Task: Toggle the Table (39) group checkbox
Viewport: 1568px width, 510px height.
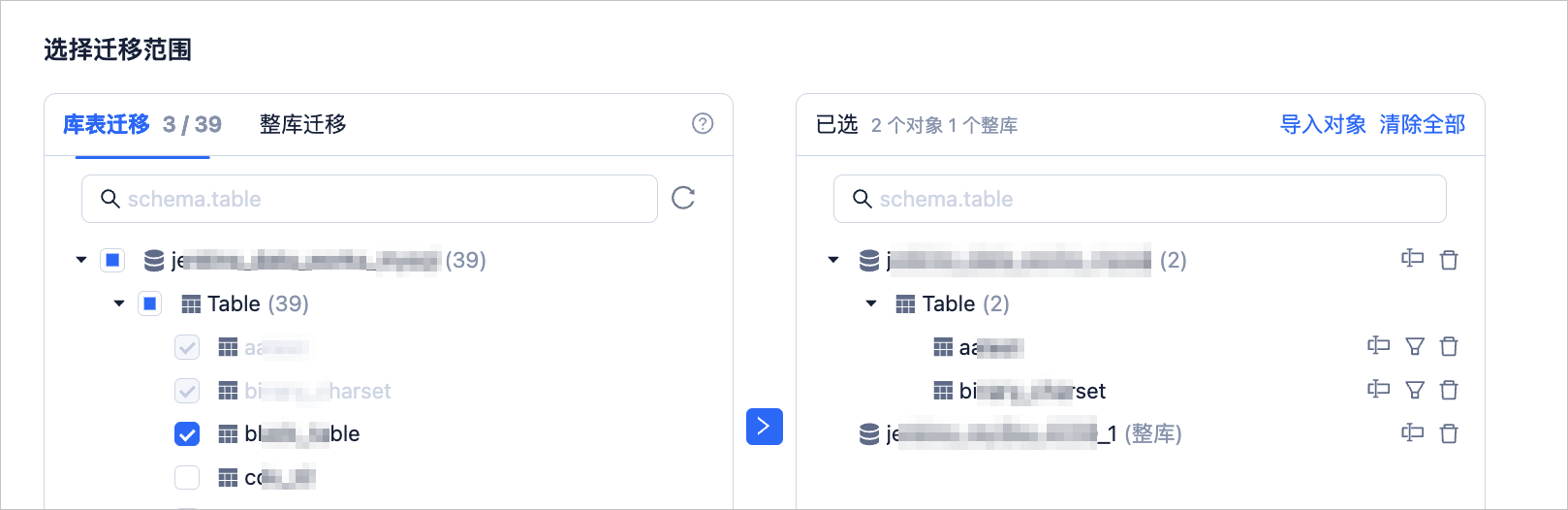Action: coord(150,303)
